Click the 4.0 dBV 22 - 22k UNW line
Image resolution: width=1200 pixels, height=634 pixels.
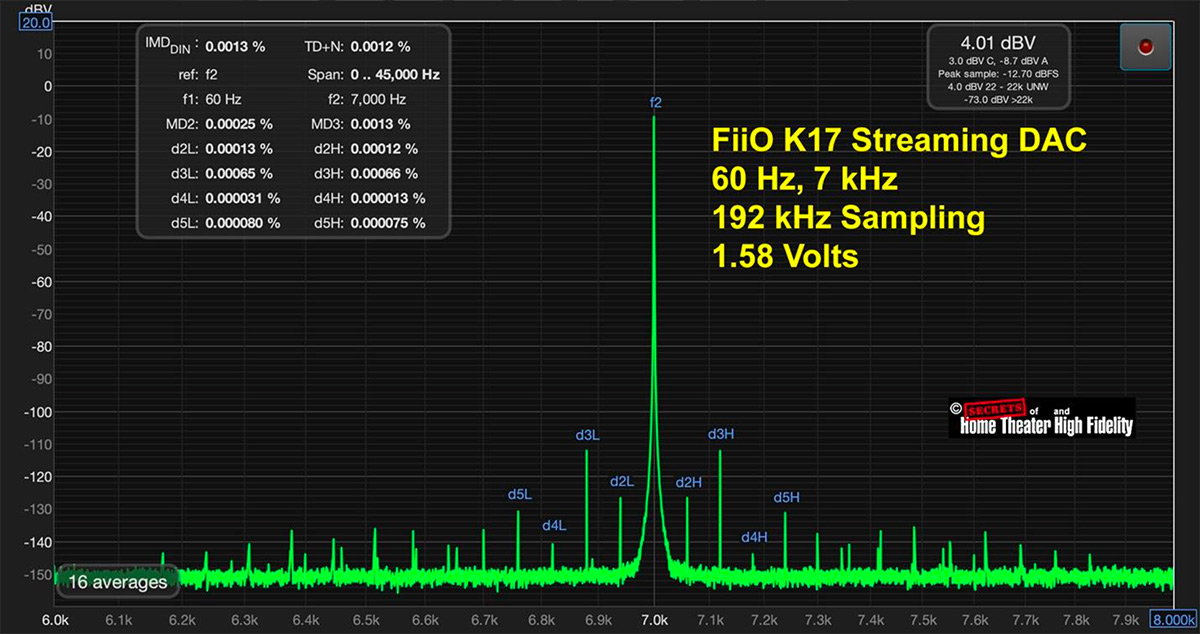(x=998, y=87)
